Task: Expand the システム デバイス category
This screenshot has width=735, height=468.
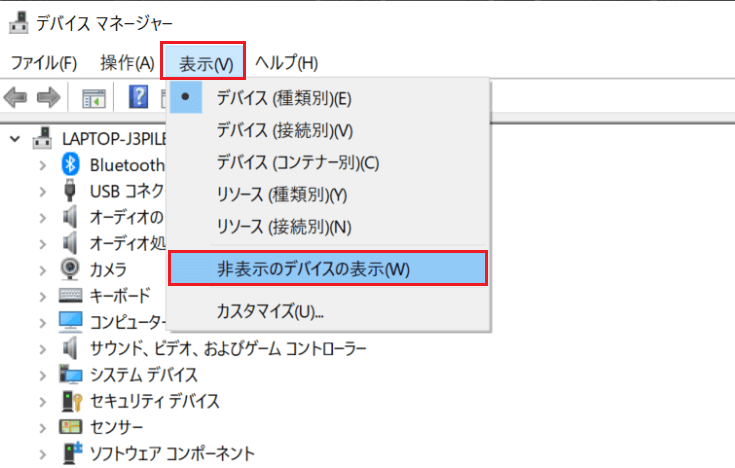Action: tap(43, 375)
